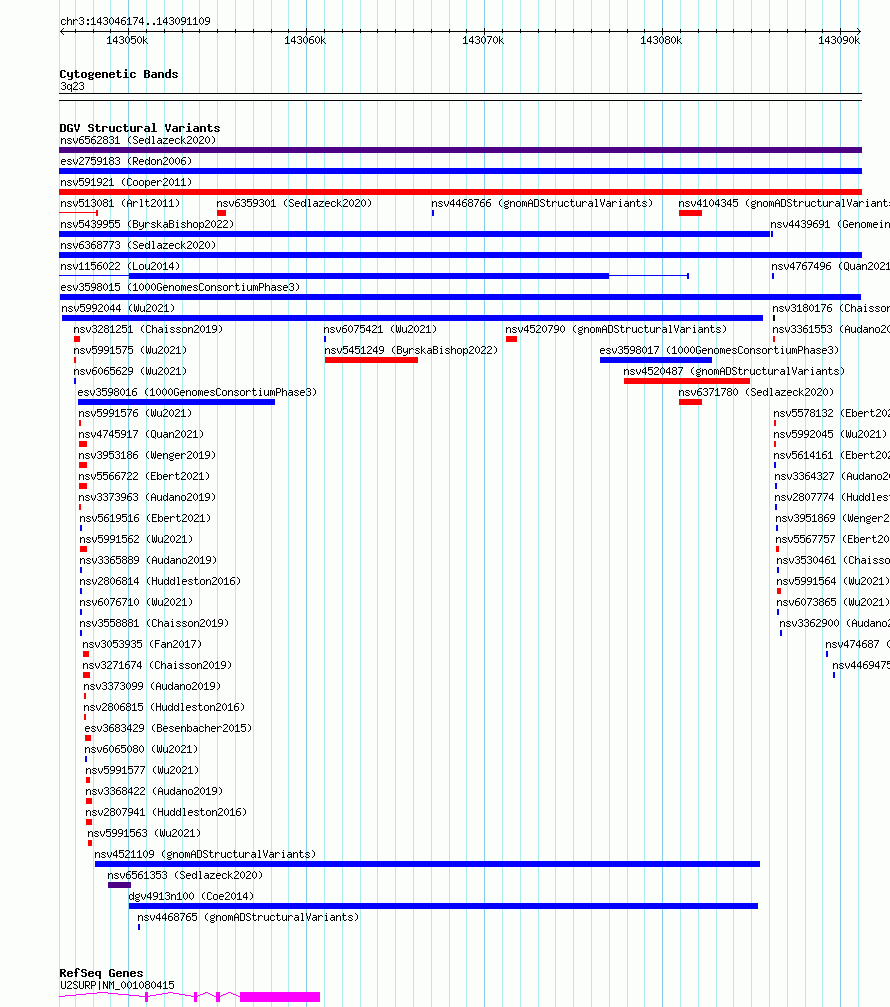Select the nsv5992045 (Wu2021) label

(830, 434)
